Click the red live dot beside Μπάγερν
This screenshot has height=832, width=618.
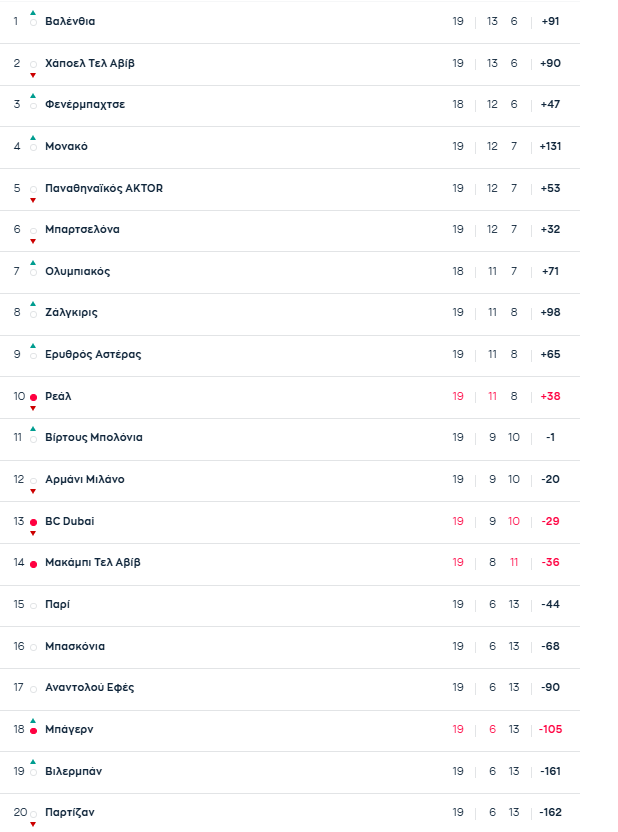click(33, 731)
